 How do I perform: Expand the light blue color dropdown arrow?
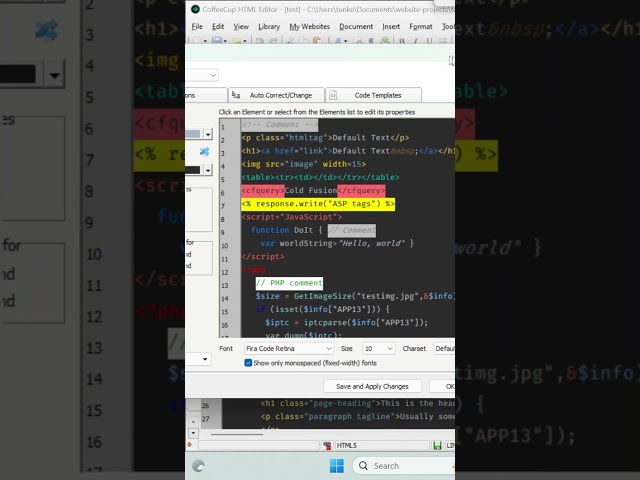tap(208, 134)
